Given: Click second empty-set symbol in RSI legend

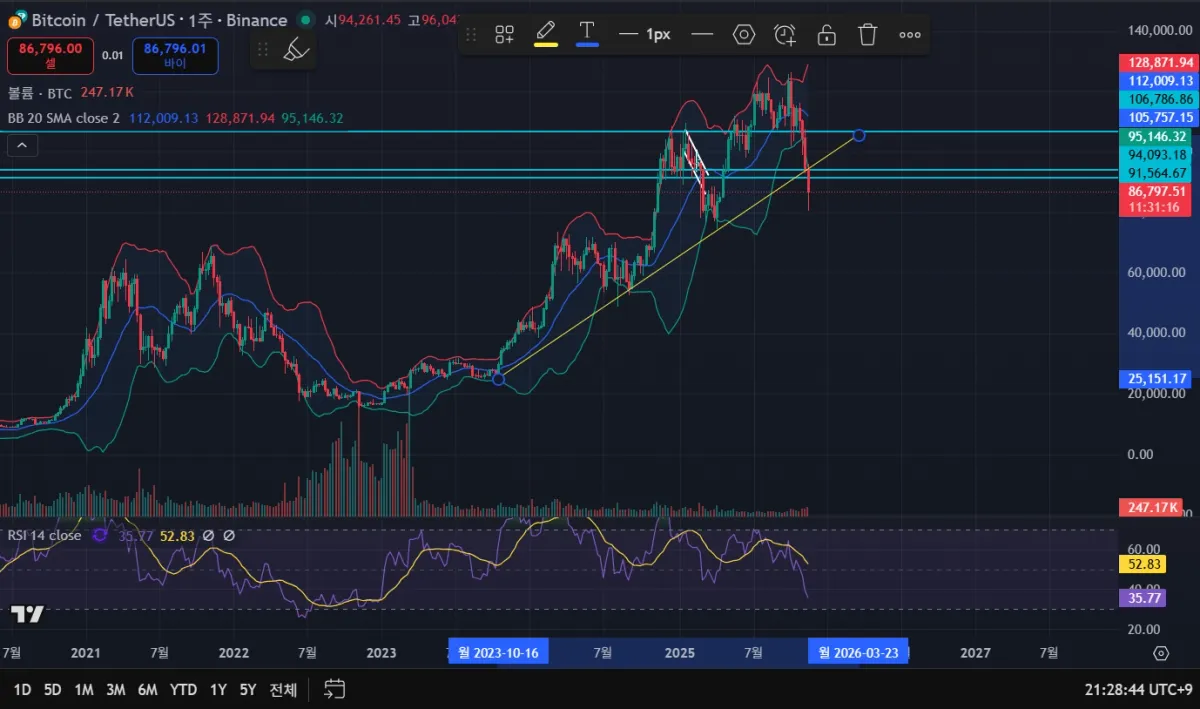Looking at the screenshot, I should pyautogui.click(x=229, y=535).
